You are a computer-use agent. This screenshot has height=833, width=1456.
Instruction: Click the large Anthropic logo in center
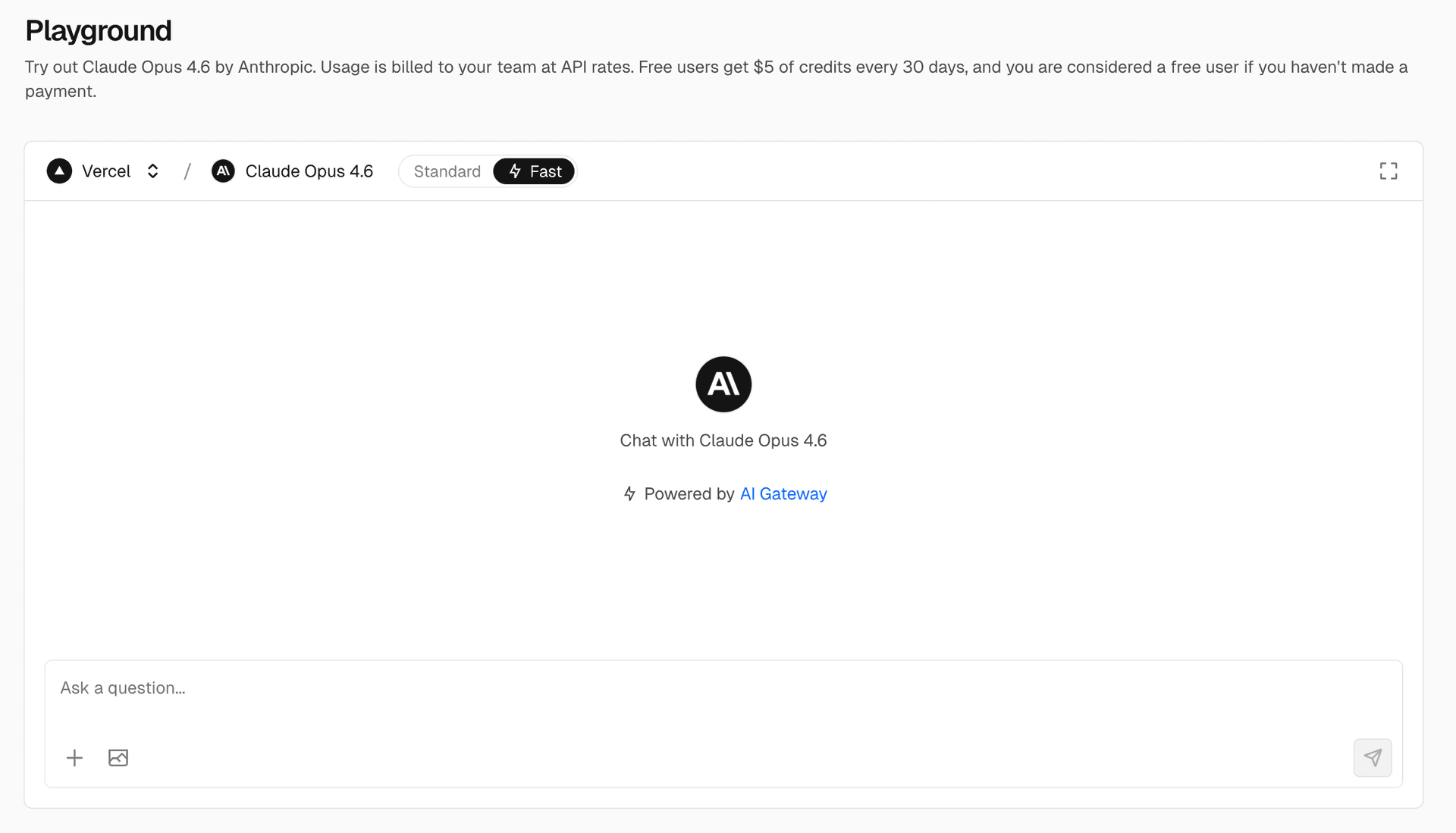723,384
